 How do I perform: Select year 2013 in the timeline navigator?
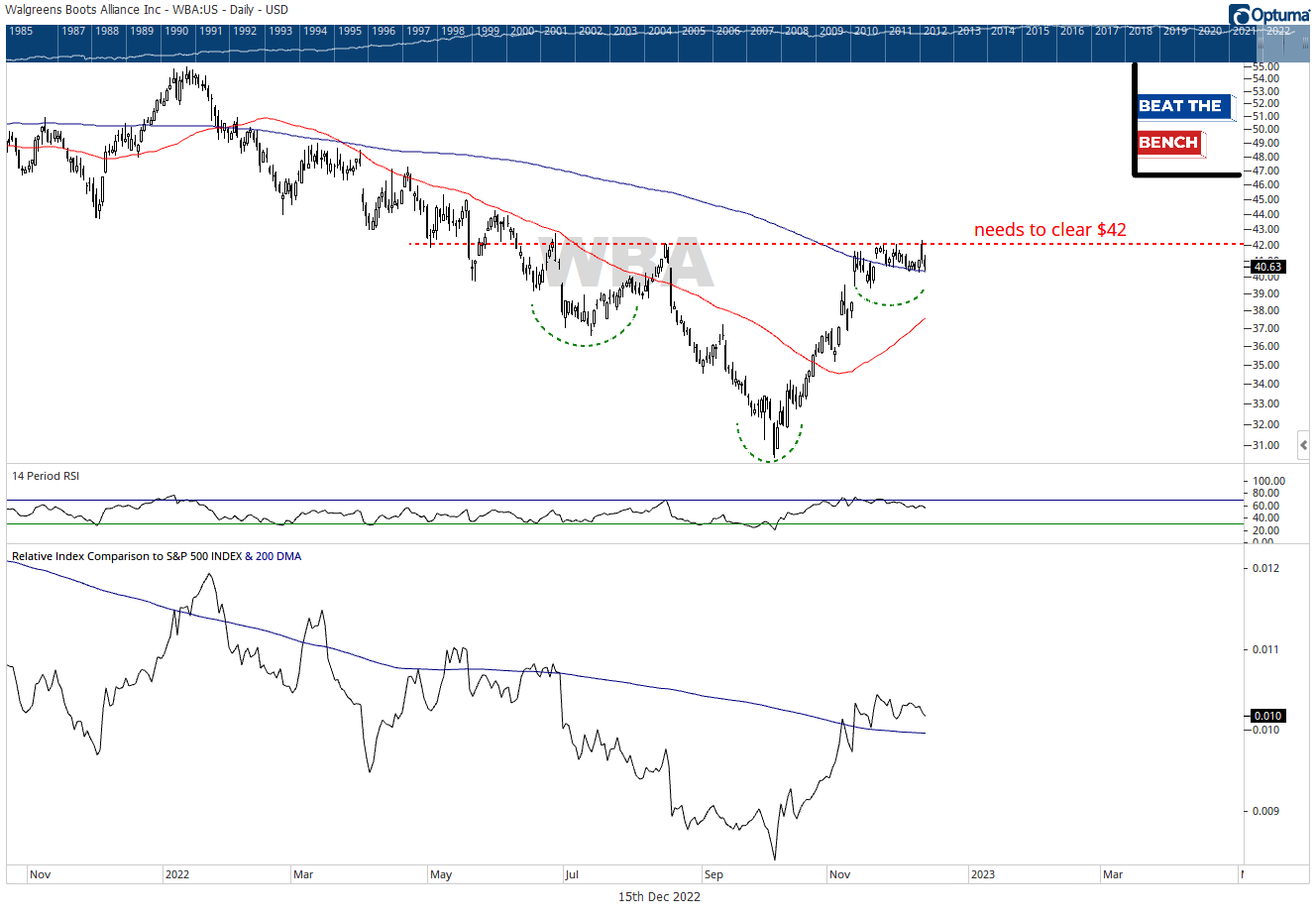click(969, 31)
